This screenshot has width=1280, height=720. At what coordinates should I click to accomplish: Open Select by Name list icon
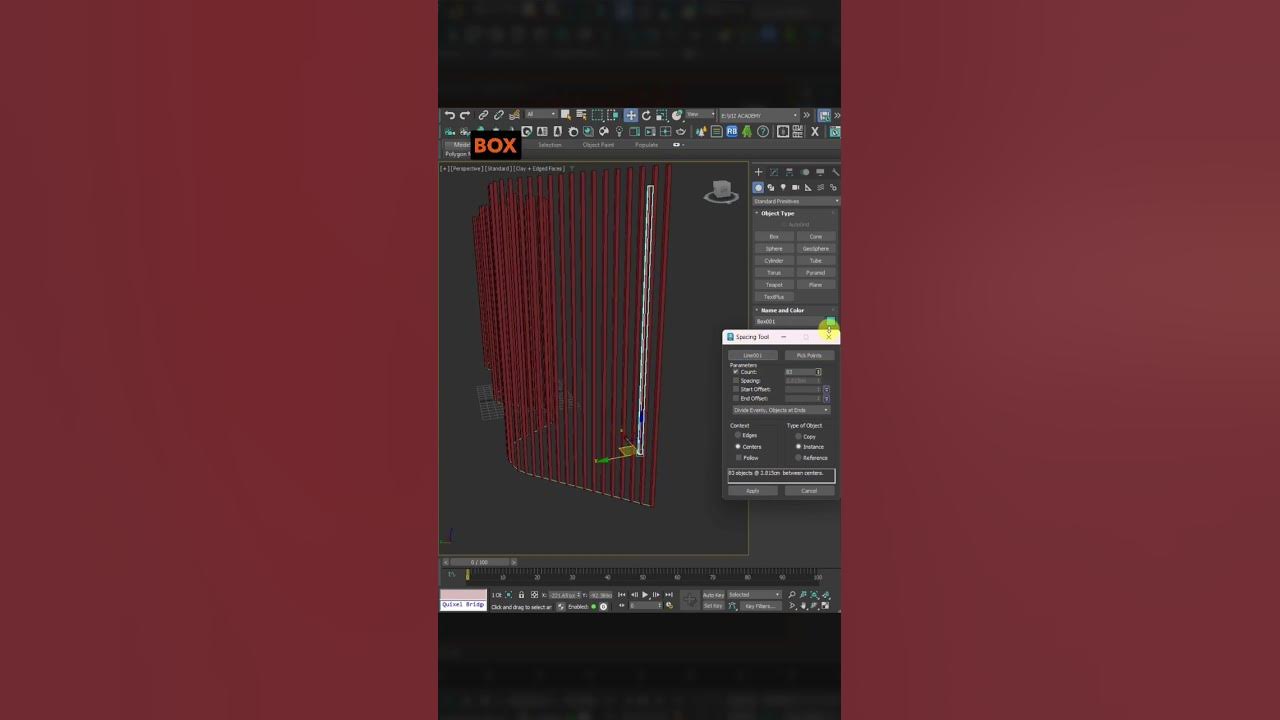coord(581,115)
